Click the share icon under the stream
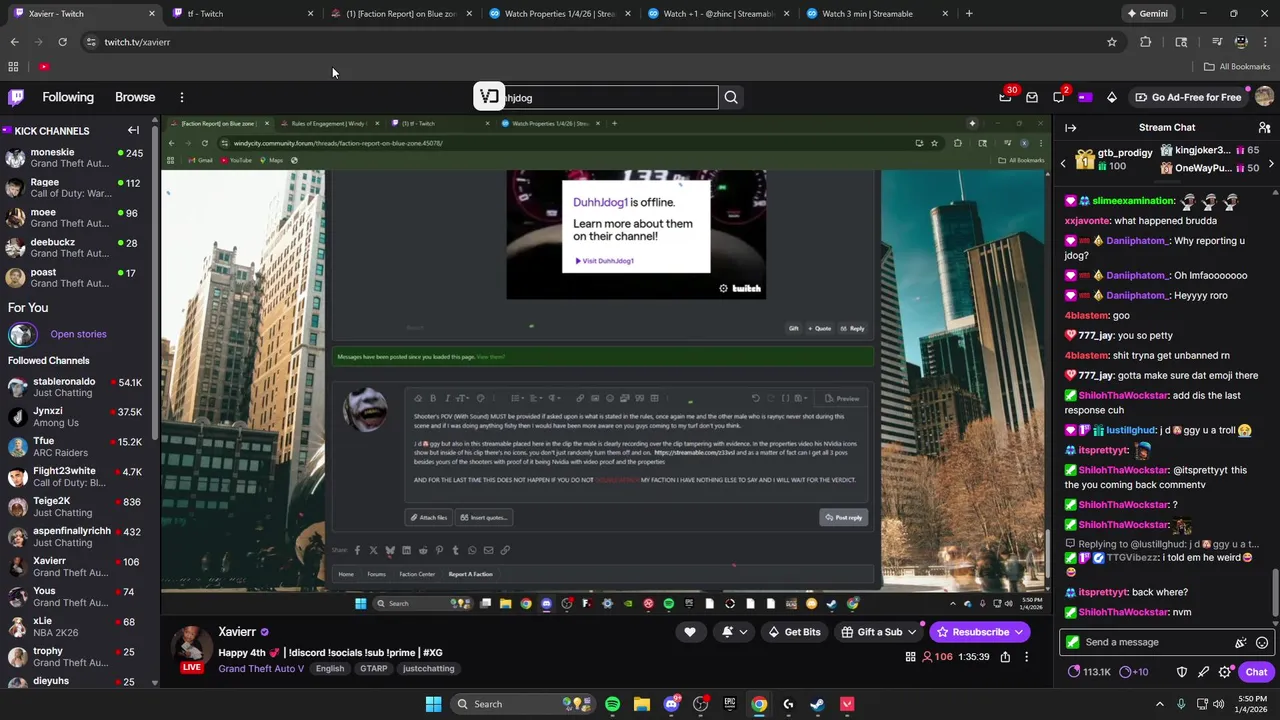1280x720 pixels. click(1005, 657)
